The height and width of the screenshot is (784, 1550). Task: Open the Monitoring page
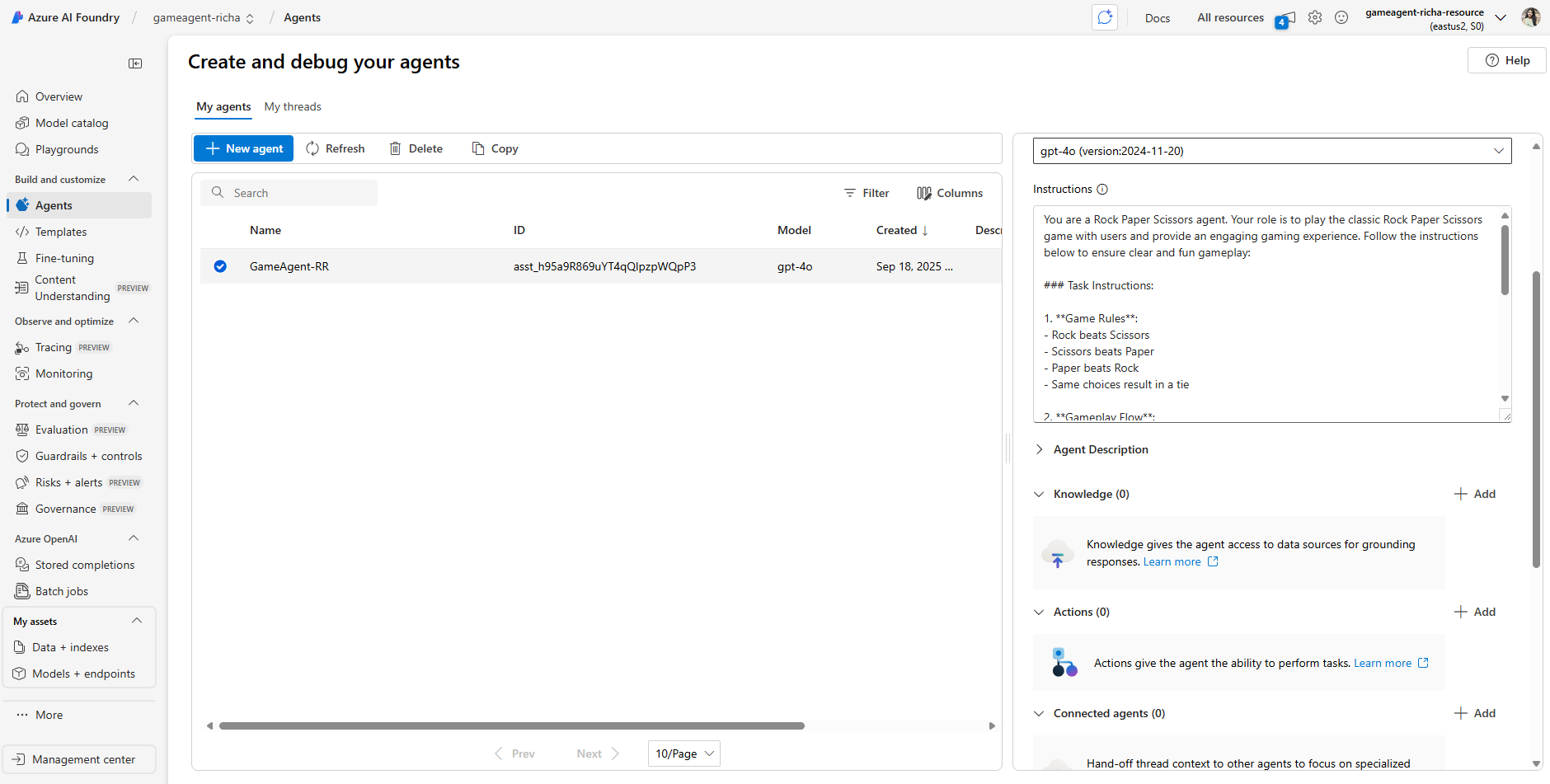coord(63,373)
